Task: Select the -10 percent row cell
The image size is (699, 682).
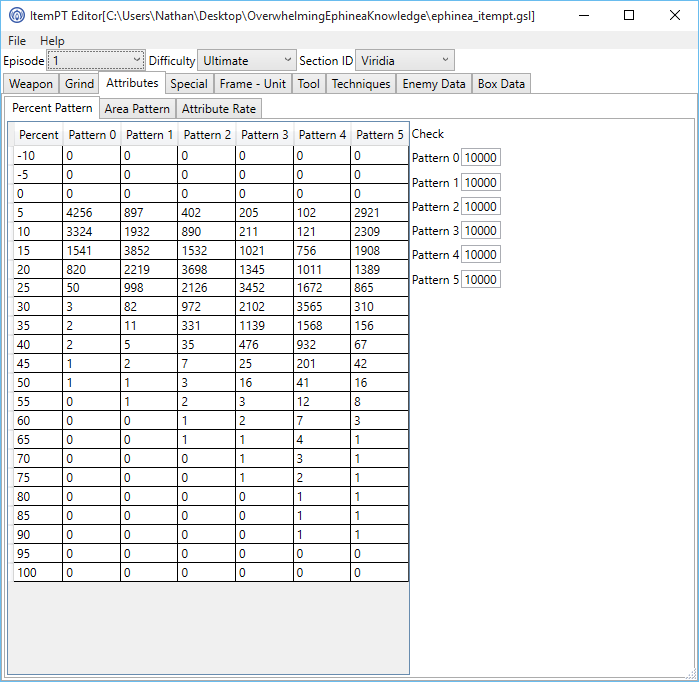Action: (38, 156)
